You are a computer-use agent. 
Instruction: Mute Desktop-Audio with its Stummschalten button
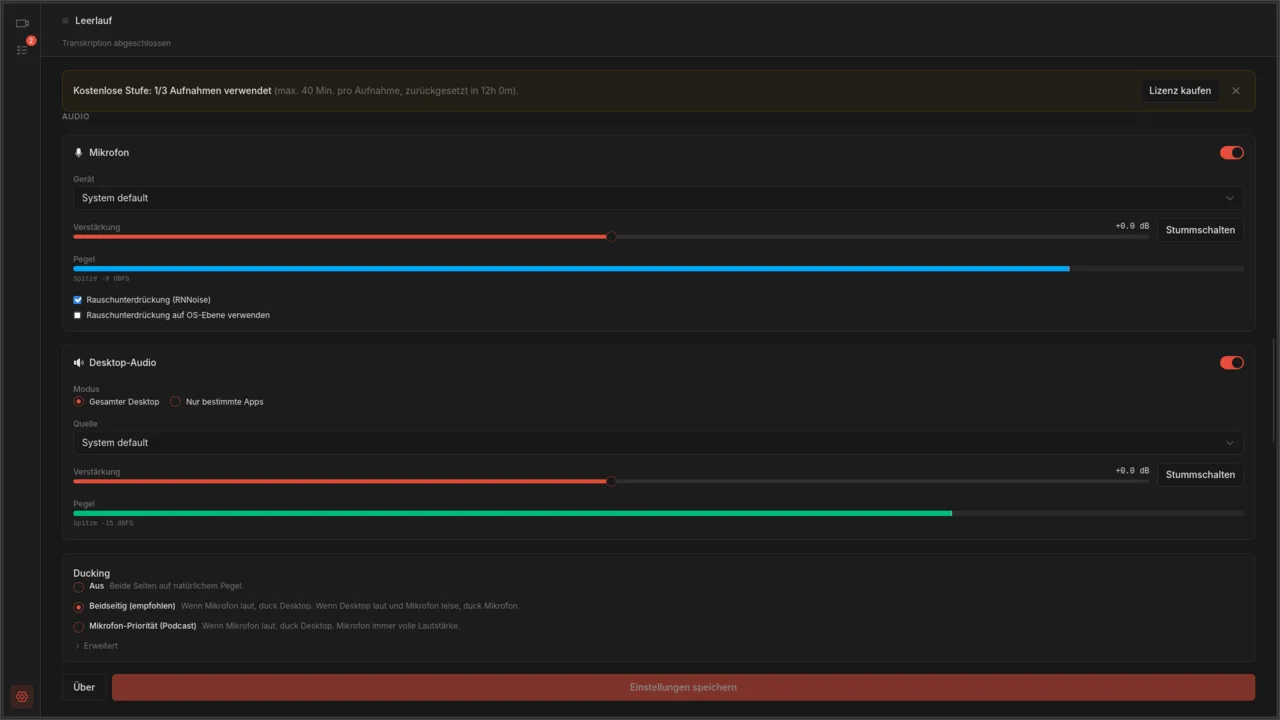tap(1200, 475)
